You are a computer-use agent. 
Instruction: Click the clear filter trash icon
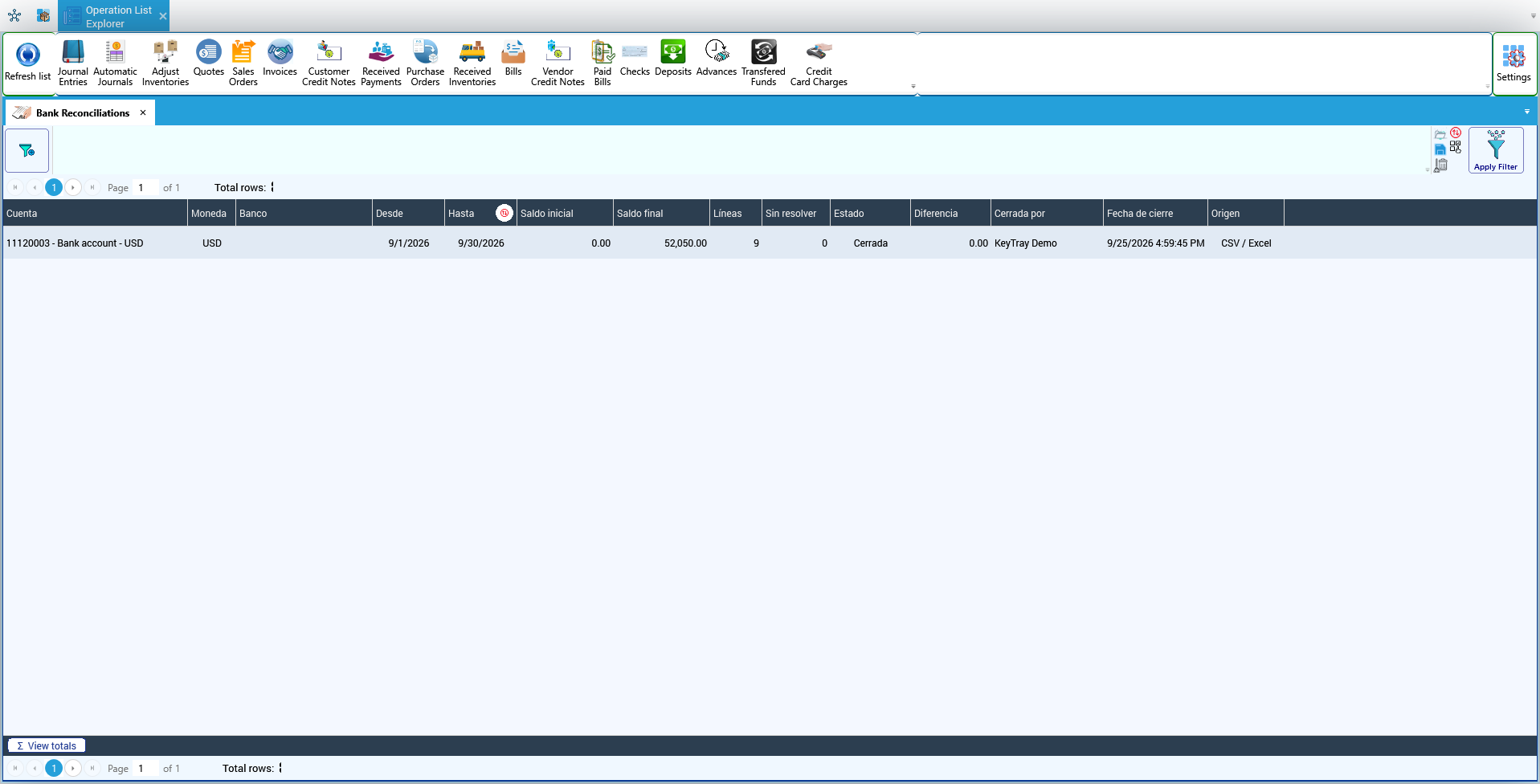(1441, 165)
